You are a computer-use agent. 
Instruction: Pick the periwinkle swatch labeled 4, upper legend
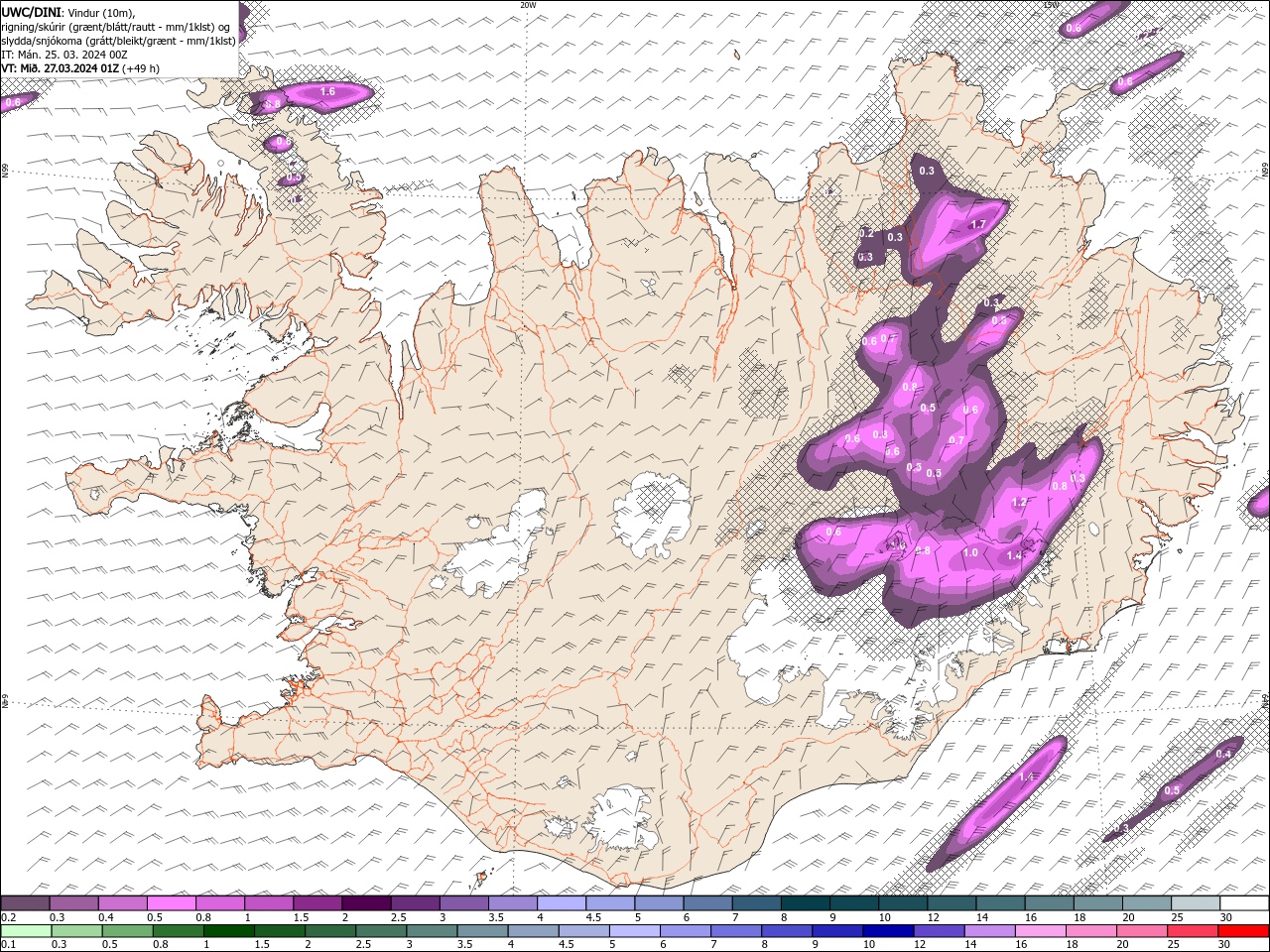coord(562,903)
